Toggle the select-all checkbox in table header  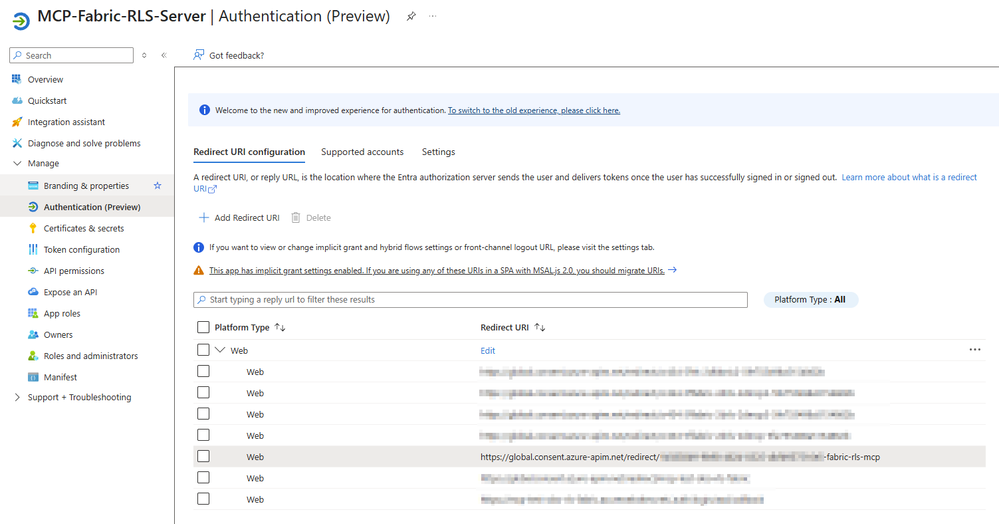204,327
